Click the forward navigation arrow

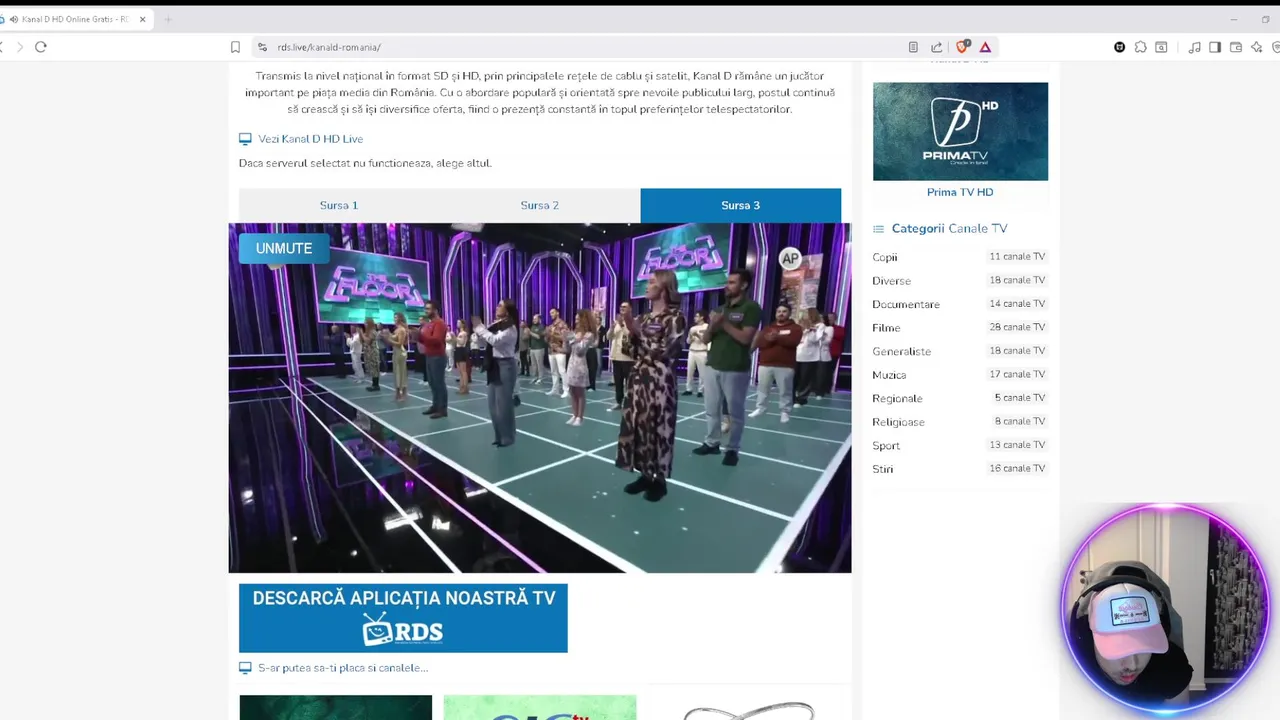pos(19,47)
